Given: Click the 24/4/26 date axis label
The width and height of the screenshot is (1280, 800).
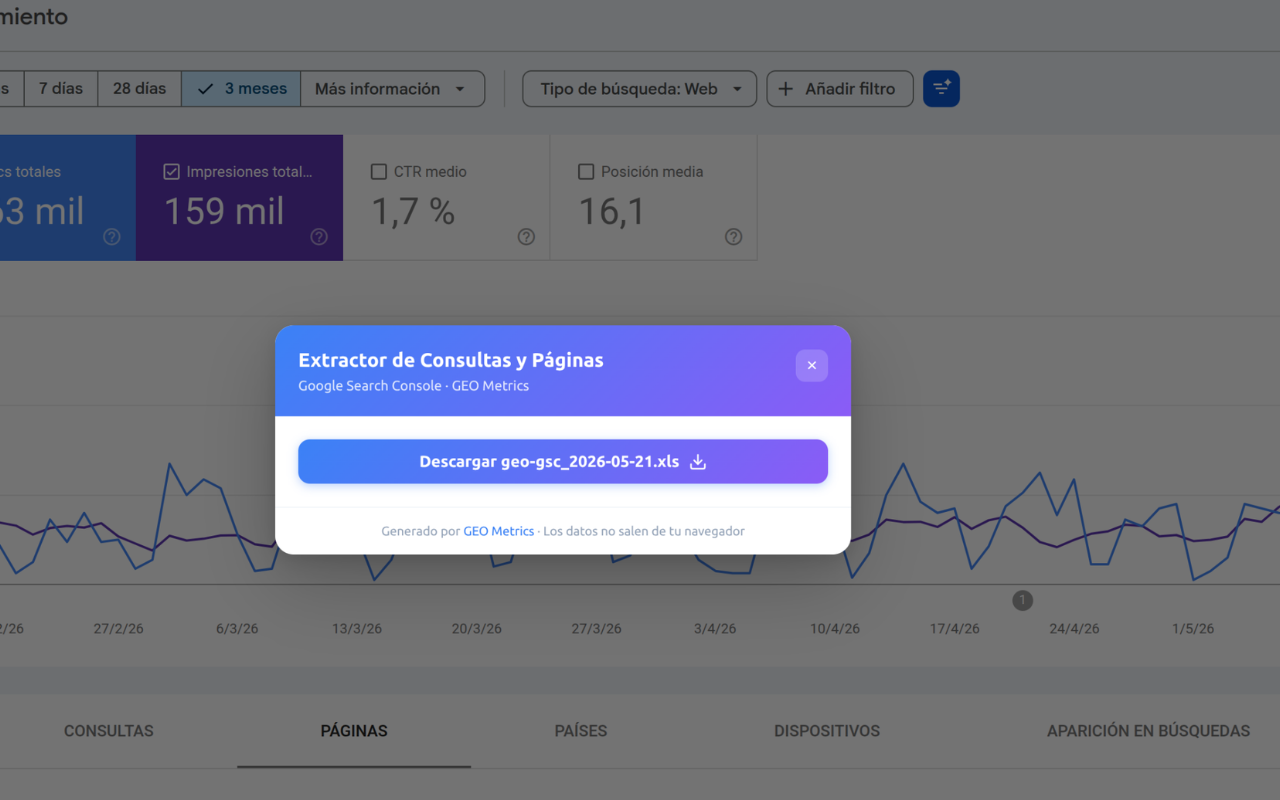Looking at the screenshot, I should pyautogui.click(x=1074, y=629).
